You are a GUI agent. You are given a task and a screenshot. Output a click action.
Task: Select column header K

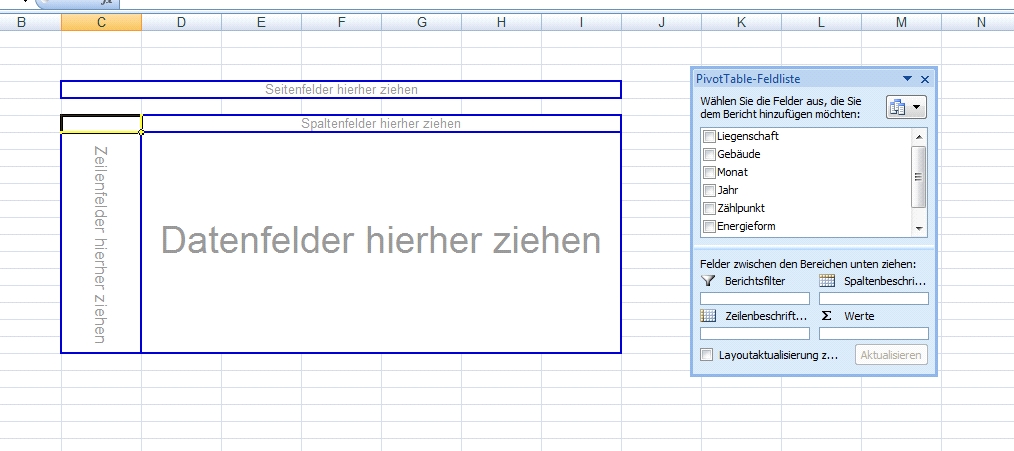(741, 23)
